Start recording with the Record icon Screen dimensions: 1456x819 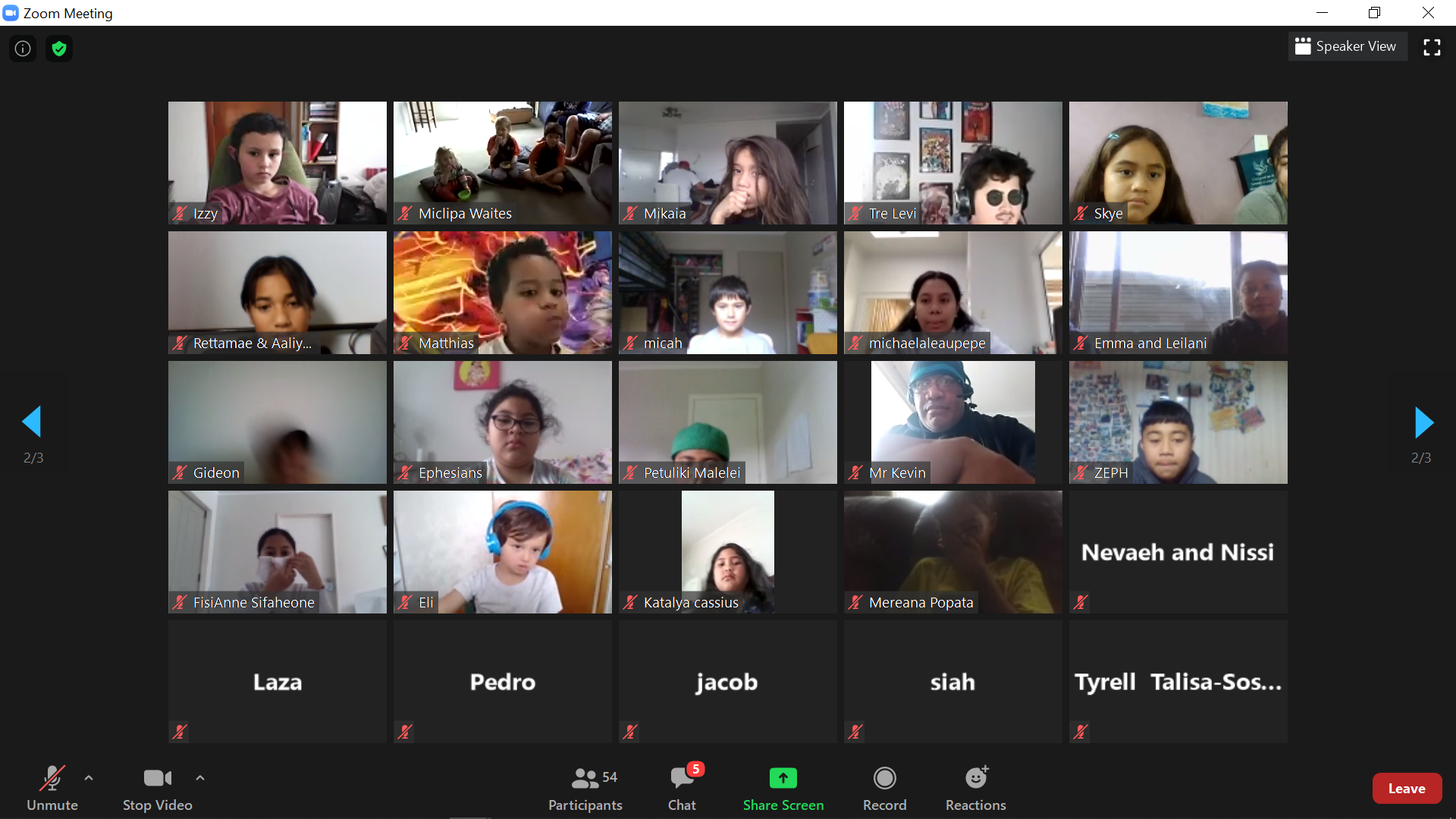tap(885, 789)
